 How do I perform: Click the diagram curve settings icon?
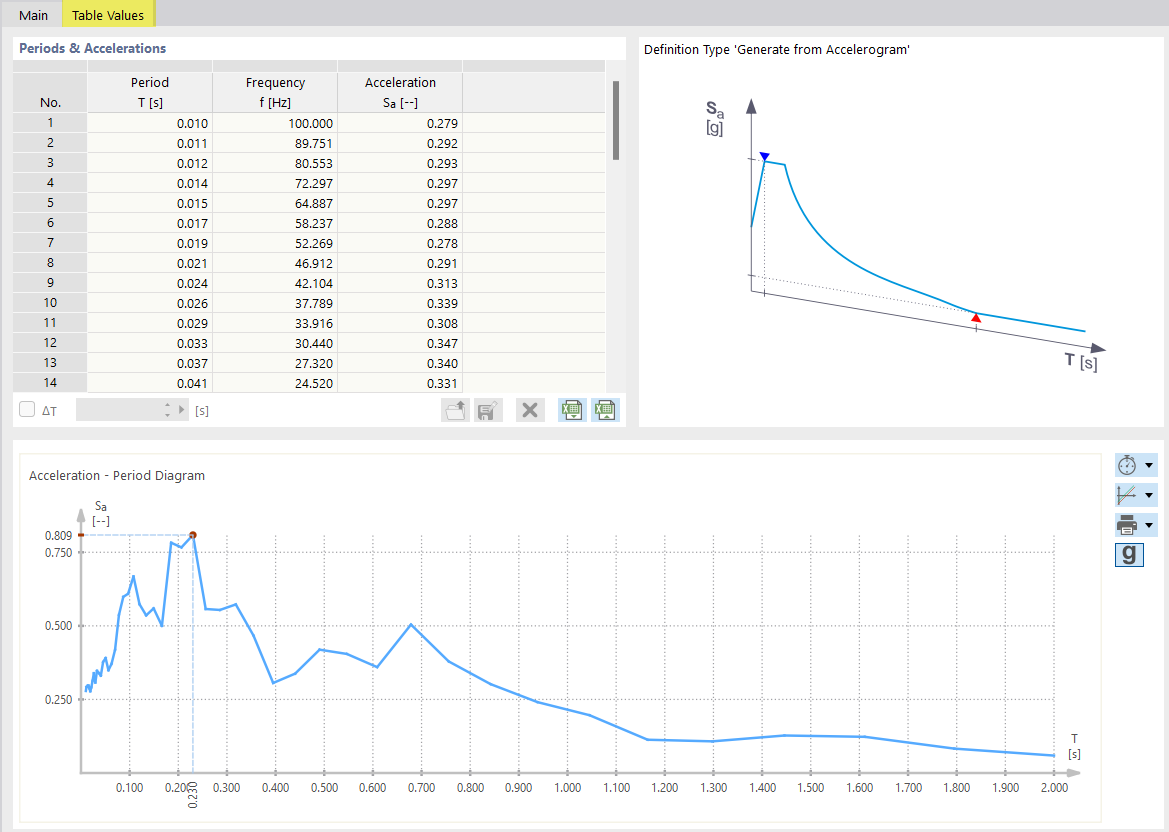[x=1127, y=494]
